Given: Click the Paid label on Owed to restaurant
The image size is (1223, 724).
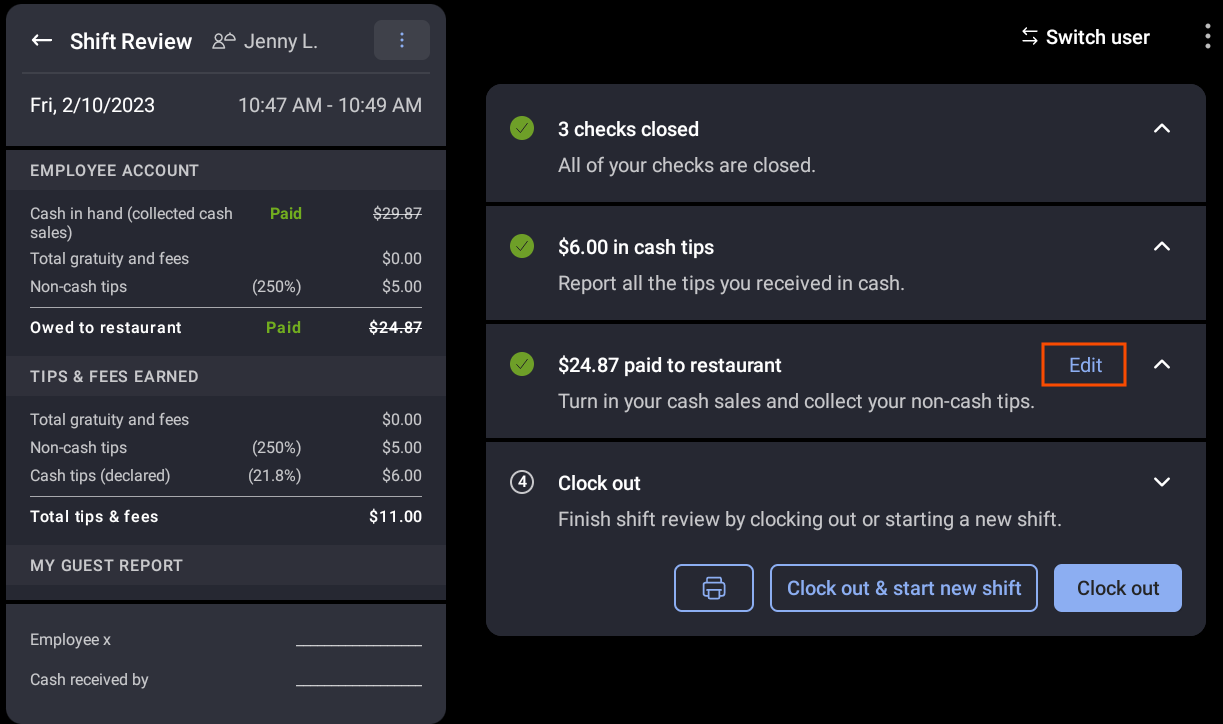Looking at the screenshot, I should click(x=283, y=327).
